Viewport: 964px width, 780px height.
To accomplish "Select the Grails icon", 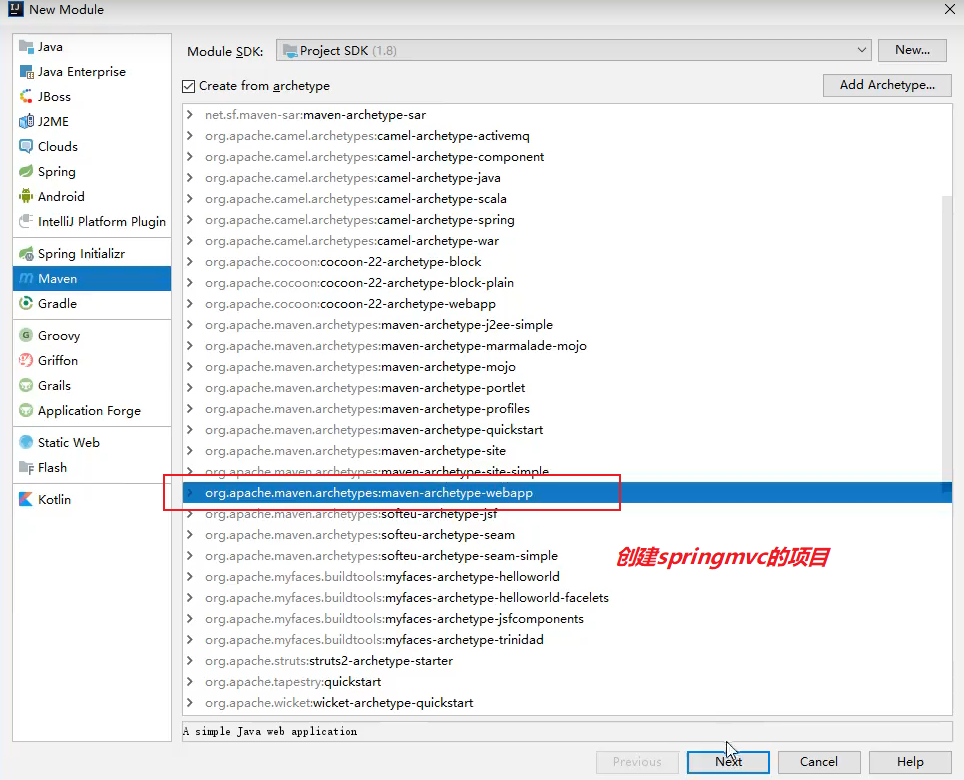I will [x=26, y=385].
